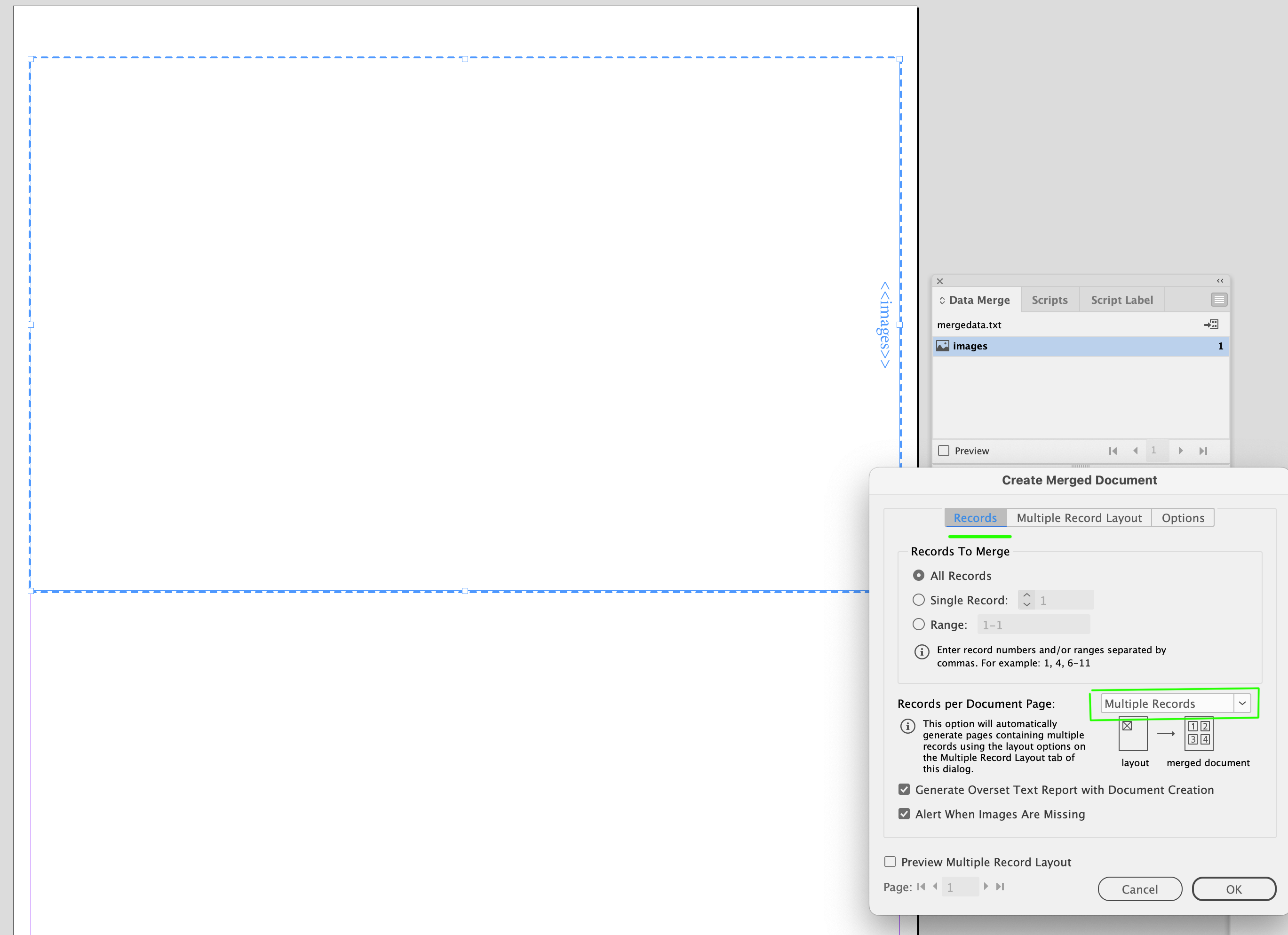Disable Alert When Images Are Missing
This screenshot has width=1288, height=935.
pyautogui.click(x=904, y=814)
